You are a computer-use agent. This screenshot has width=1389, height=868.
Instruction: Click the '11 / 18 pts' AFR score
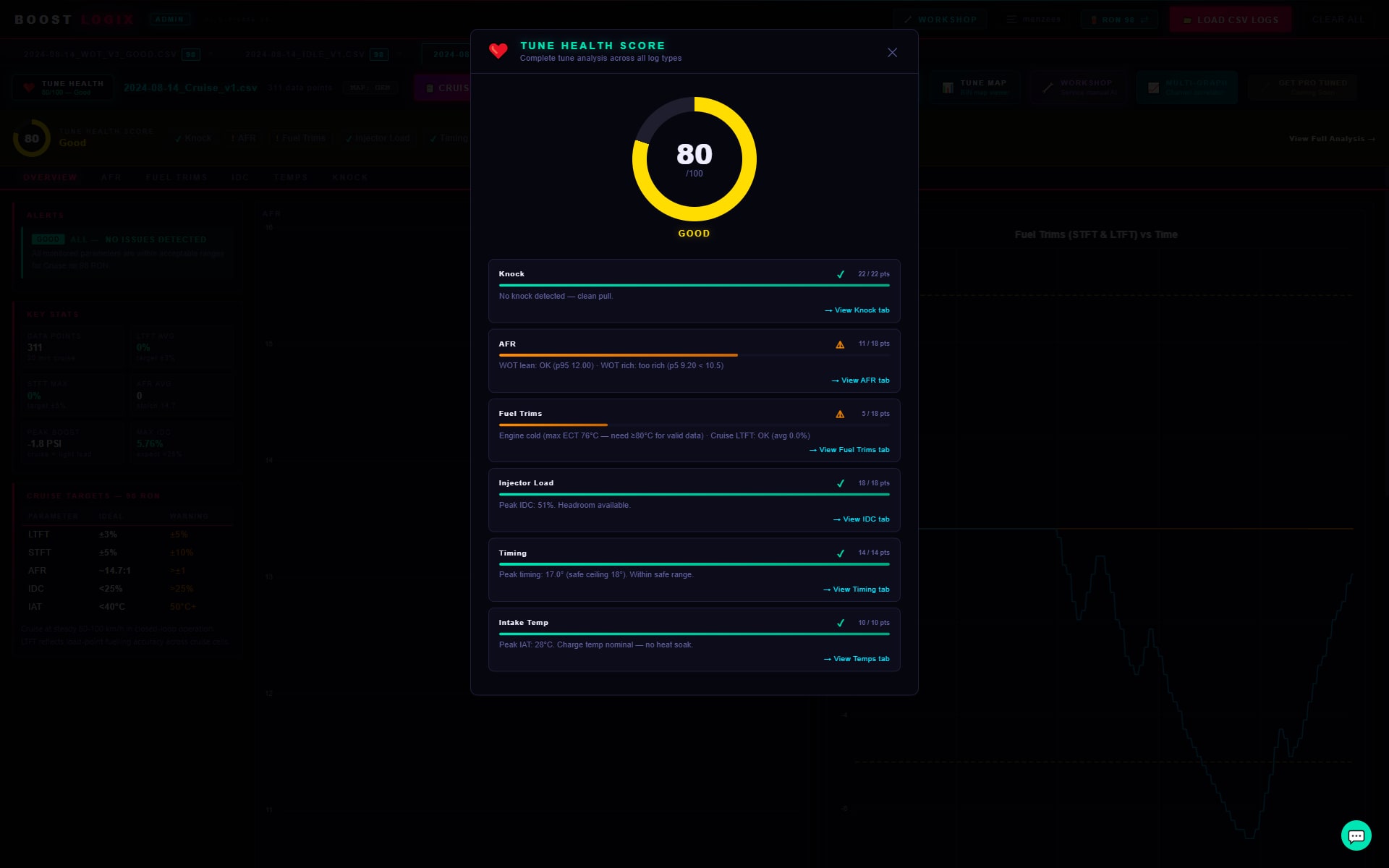874,344
